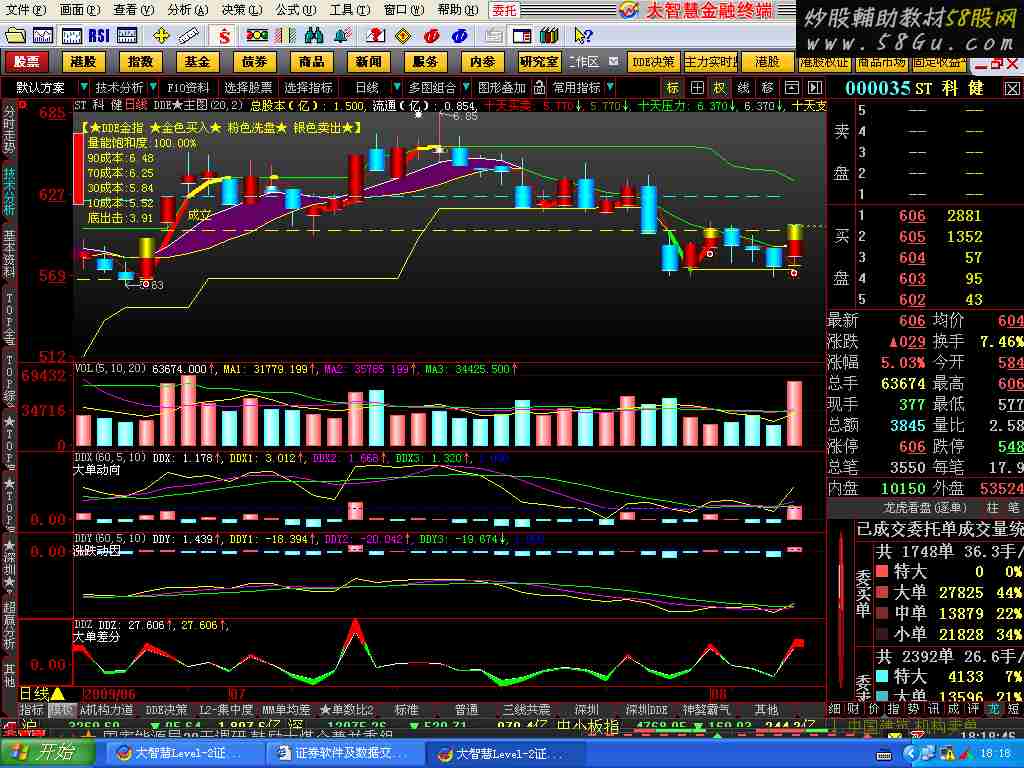Click the 港股 button beside 股票

click(84, 61)
